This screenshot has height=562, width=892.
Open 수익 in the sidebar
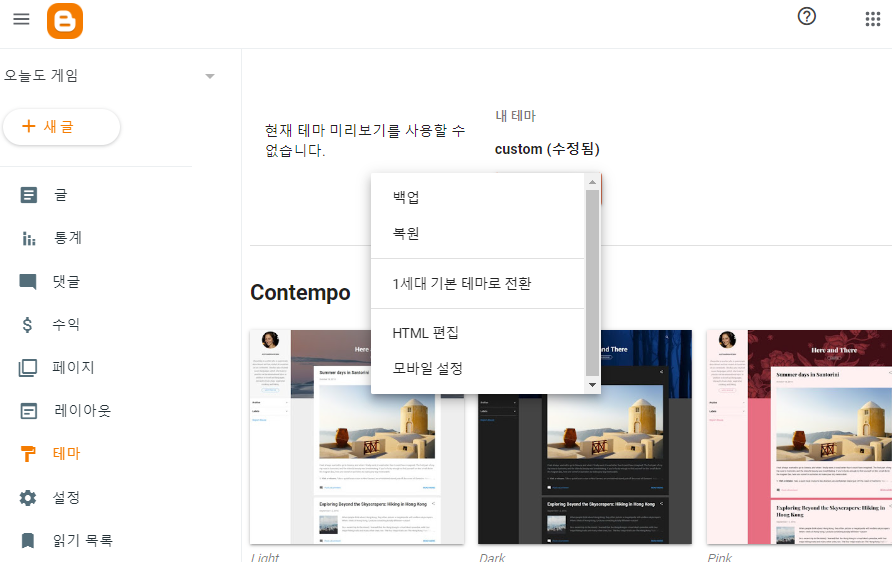66,324
